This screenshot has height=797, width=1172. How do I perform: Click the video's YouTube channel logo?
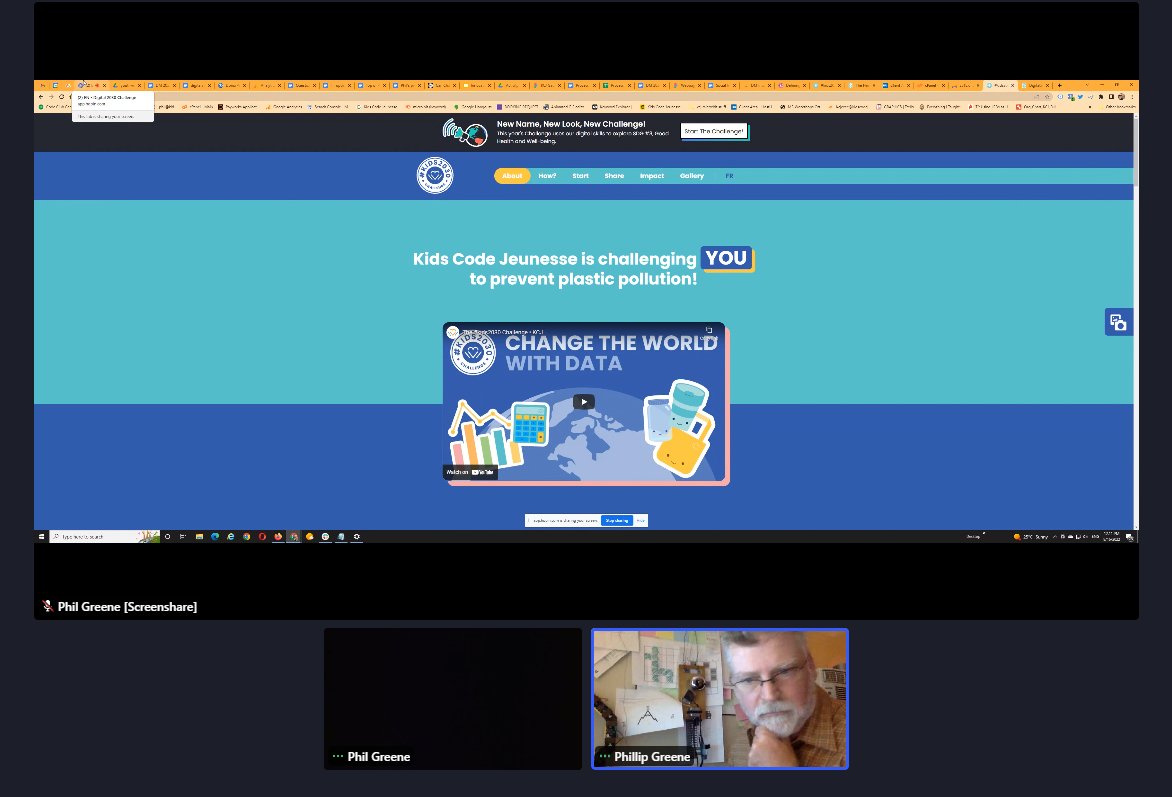pos(452,332)
